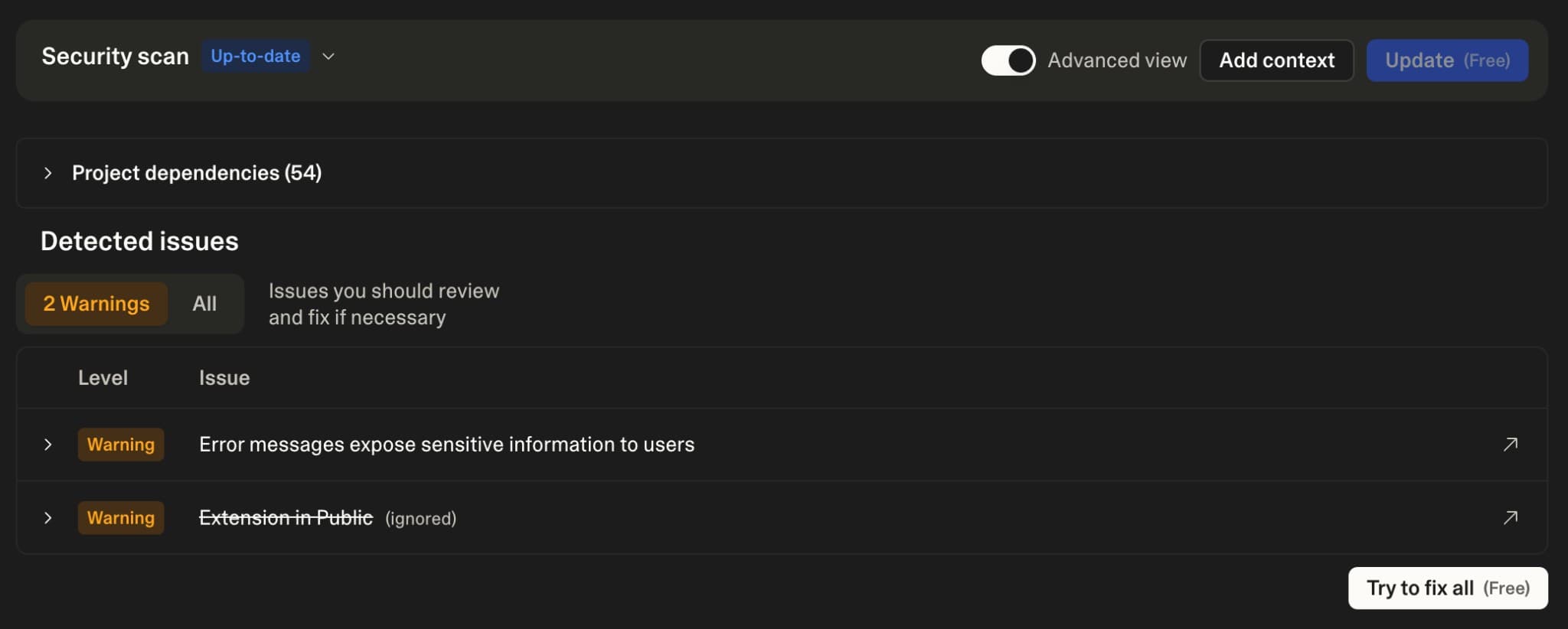The image size is (1568, 629).
Task: Select the Error messages expose sensitive information text
Action: point(446,445)
